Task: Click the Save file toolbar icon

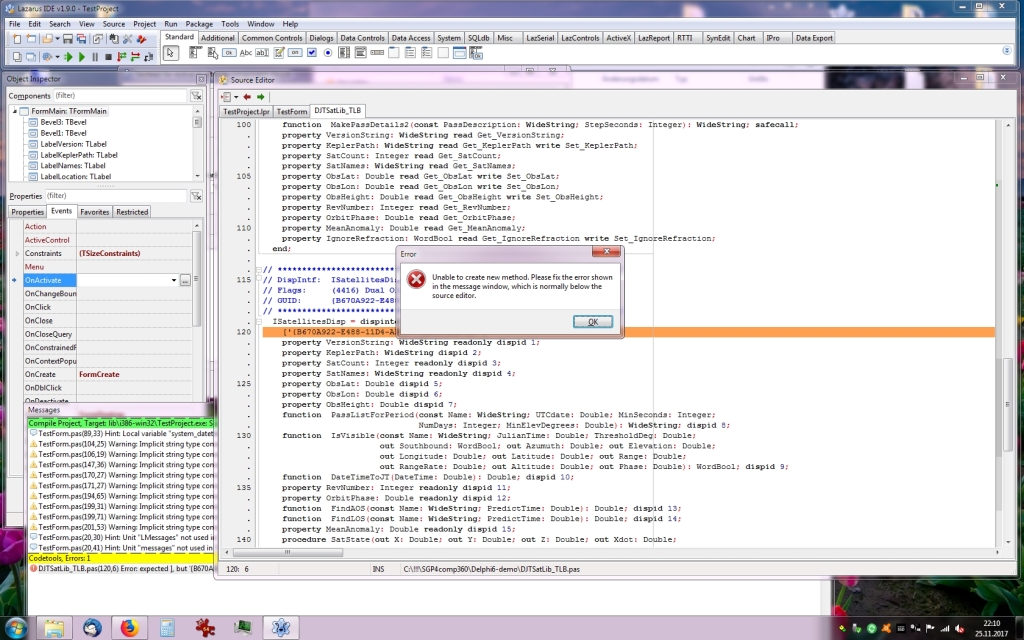Action: click(x=66, y=39)
